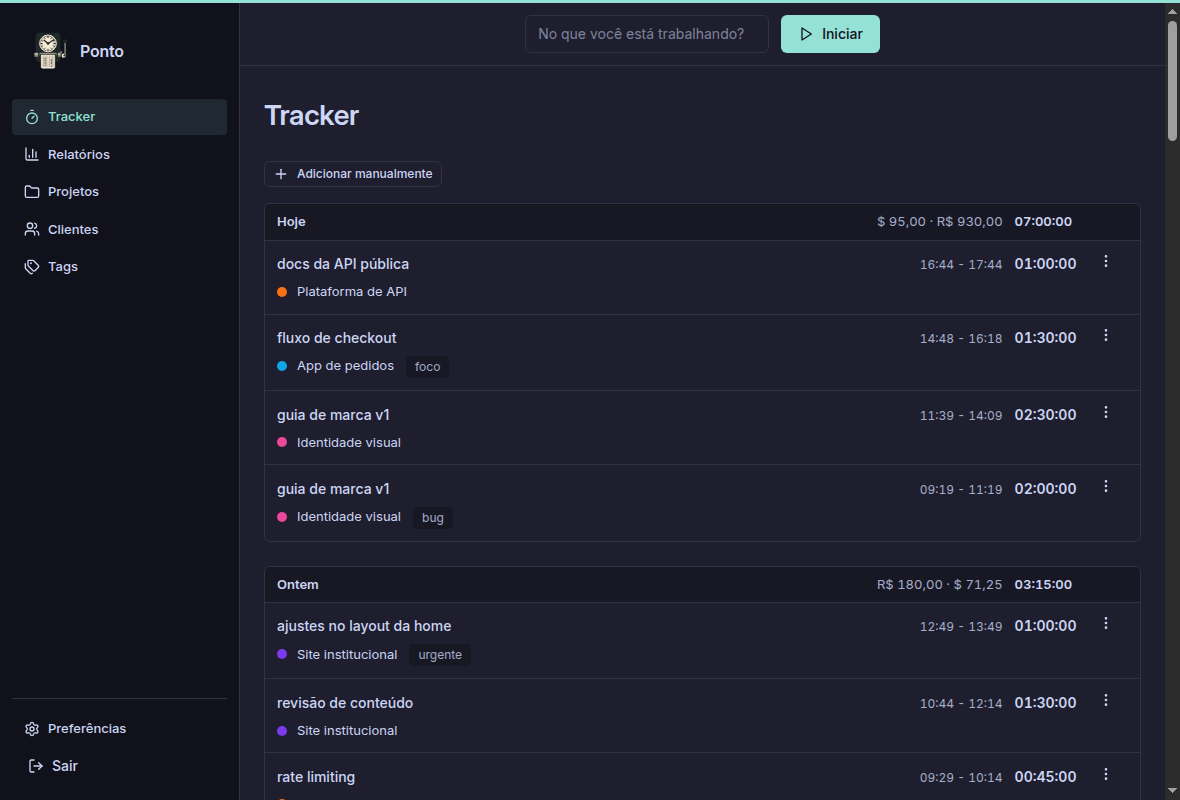Click Adicionar manualmente button
This screenshot has height=800, width=1180.
click(x=353, y=174)
